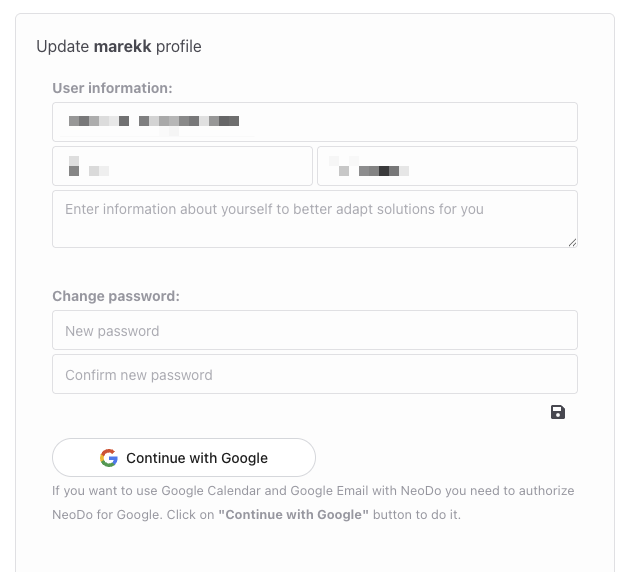The image size is (639, 572).
Task: Click the word 'Update' in the heading
Action: click(62, 46)
